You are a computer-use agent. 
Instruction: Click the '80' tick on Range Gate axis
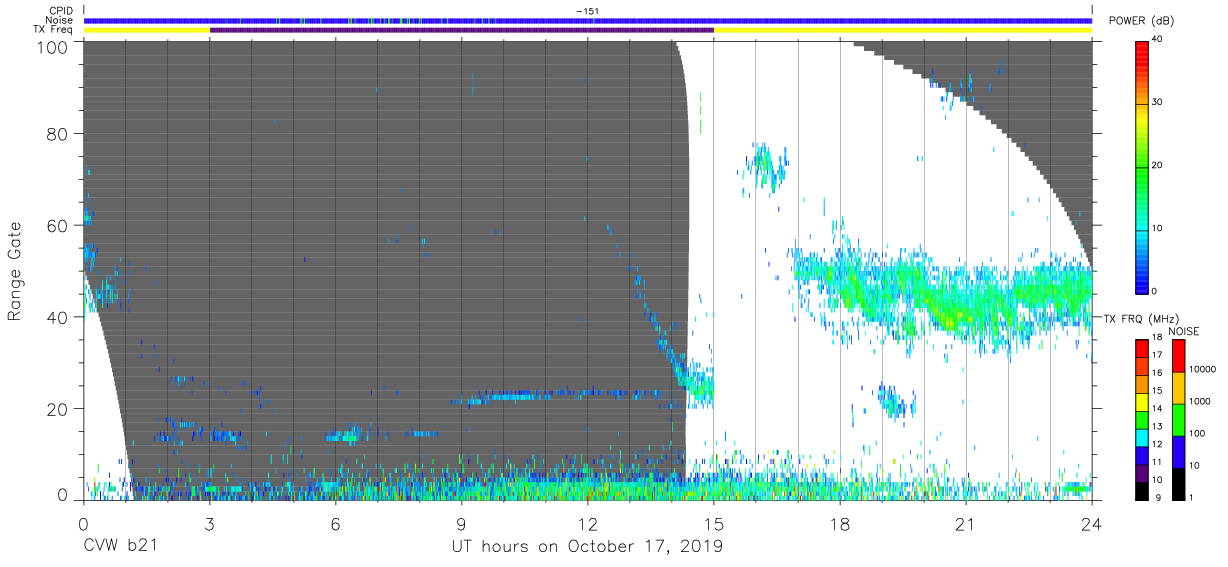[x=59, y=133]
